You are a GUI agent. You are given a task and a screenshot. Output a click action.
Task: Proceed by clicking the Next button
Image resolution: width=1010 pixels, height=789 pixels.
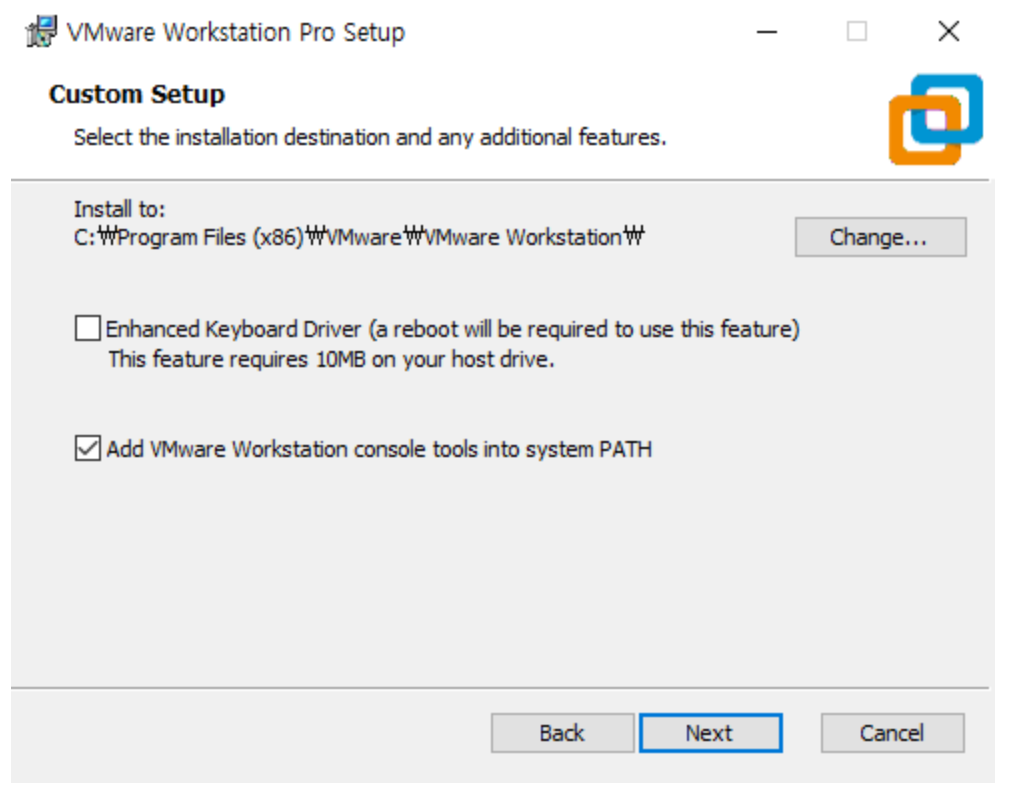tap(710, 733)
